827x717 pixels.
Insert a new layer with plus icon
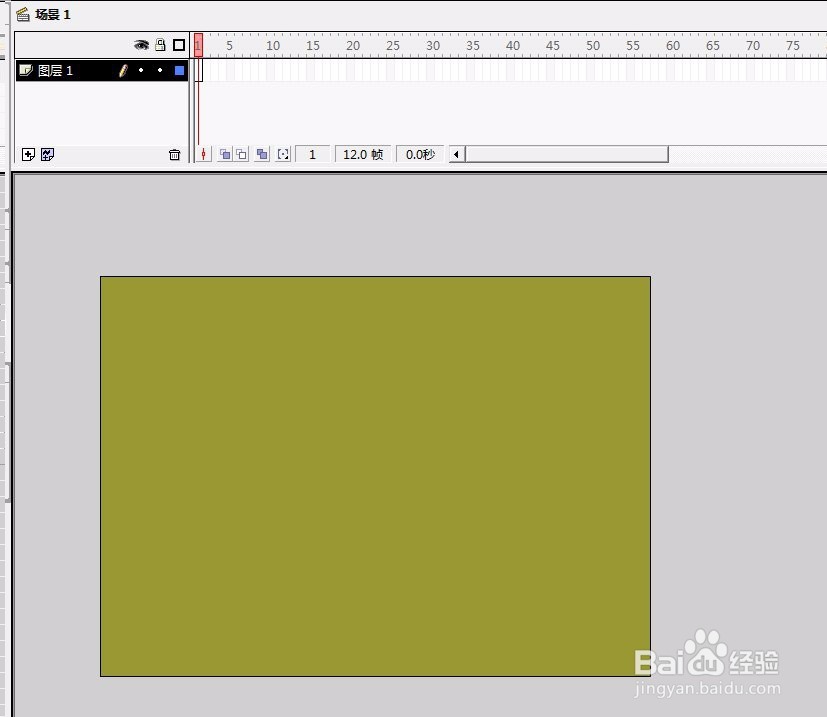[28, 155]
